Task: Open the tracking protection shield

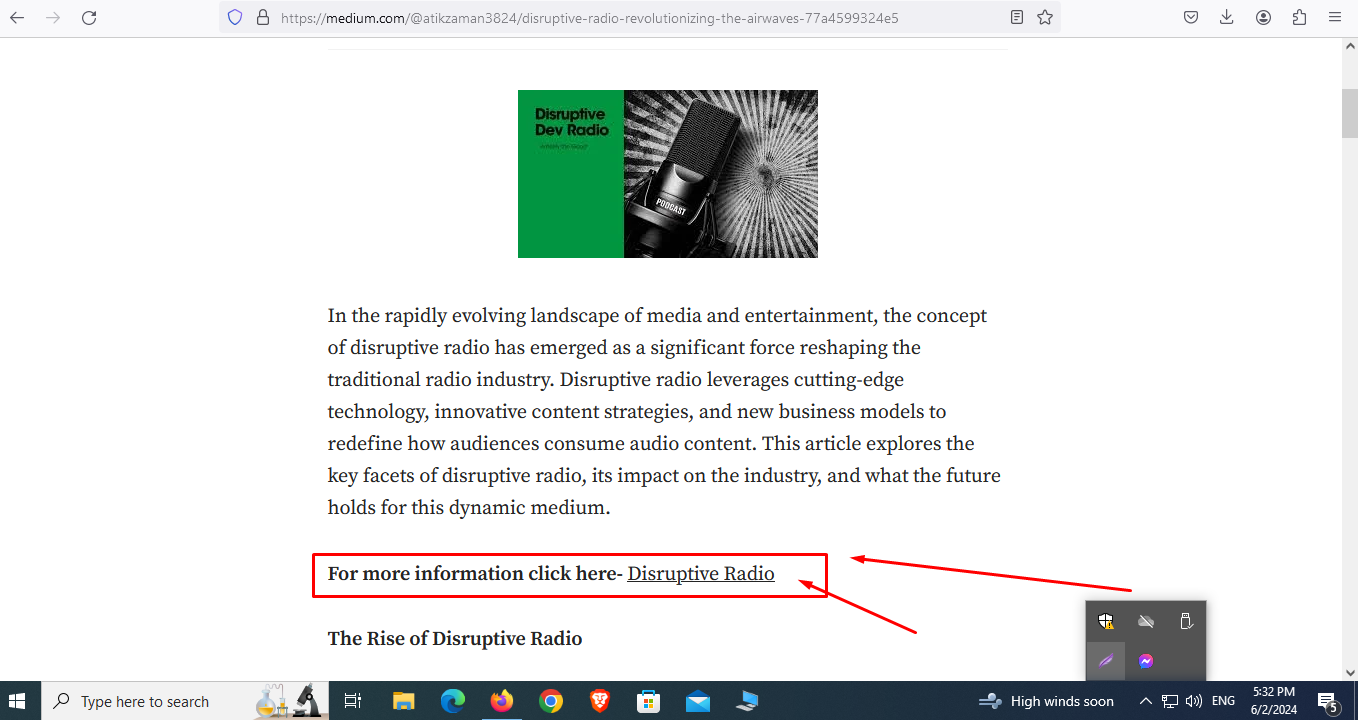Action: click(235, 17)
